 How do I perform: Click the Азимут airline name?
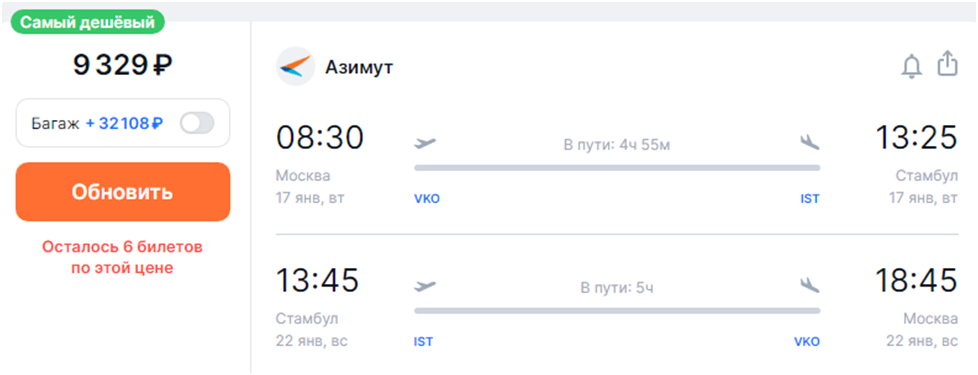click(359, 67)
